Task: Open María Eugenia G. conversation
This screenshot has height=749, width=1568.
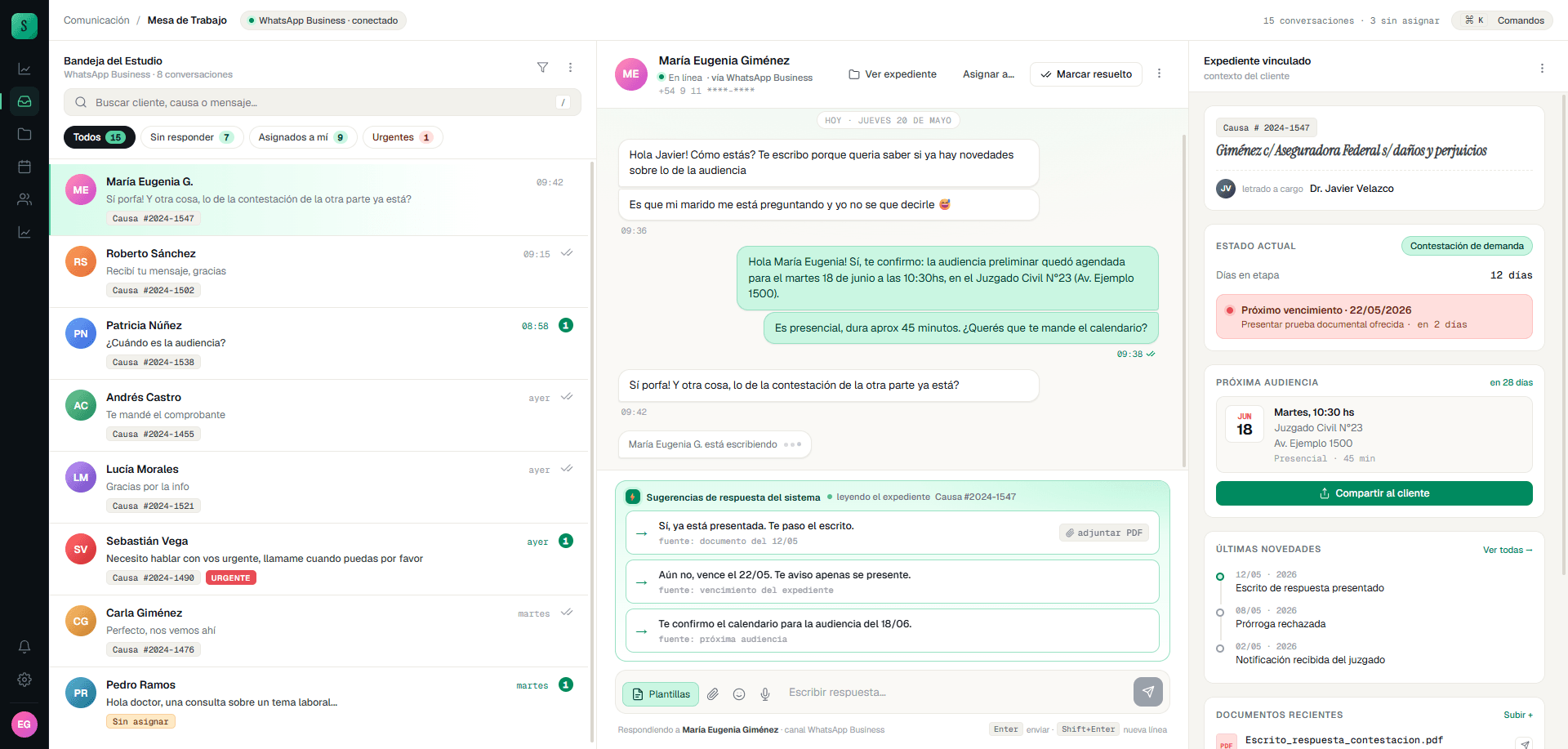Action: (318, 200)
